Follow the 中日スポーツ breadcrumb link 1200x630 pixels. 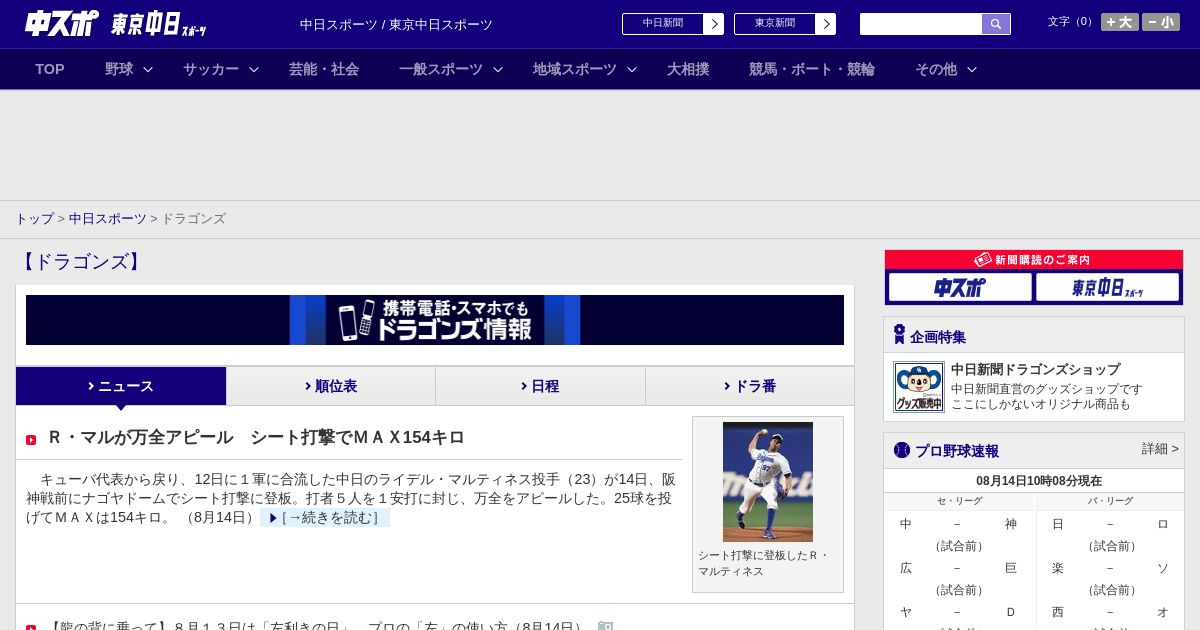pos(108,218)
